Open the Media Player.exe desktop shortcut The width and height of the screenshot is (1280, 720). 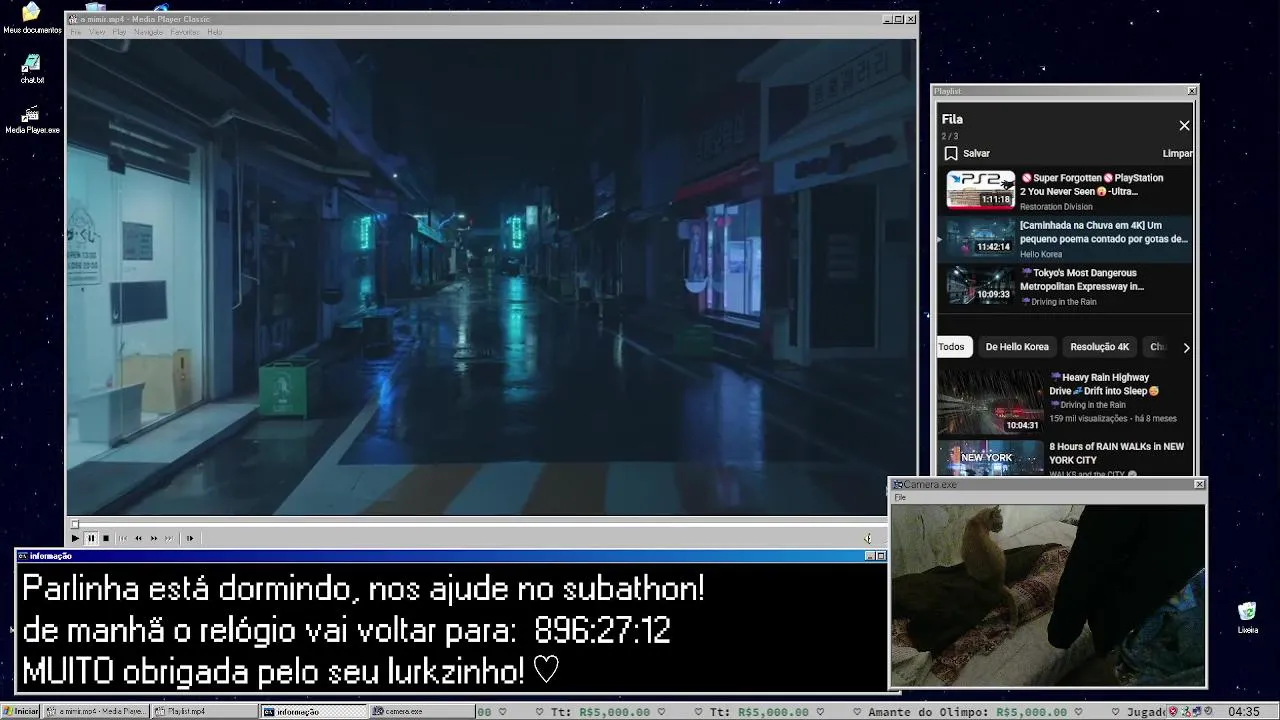32,120
